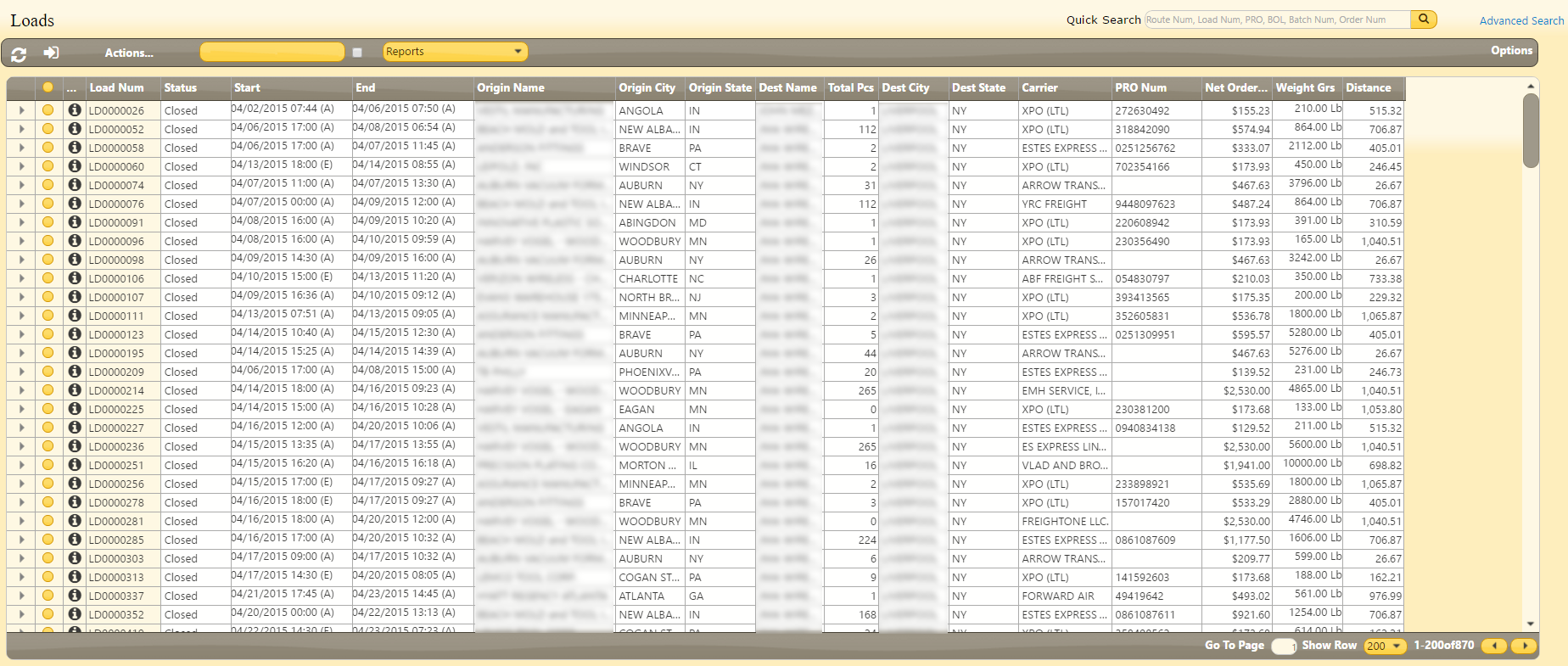The image size is (1568, 666).
Task: Go to previous page arrow
Action: click(1494, 646)
